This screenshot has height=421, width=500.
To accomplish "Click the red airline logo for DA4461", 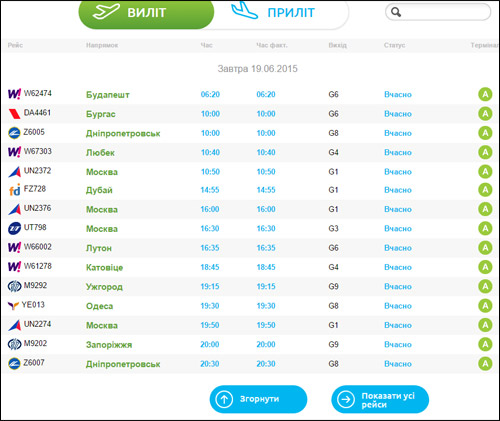I will point(14,114).
